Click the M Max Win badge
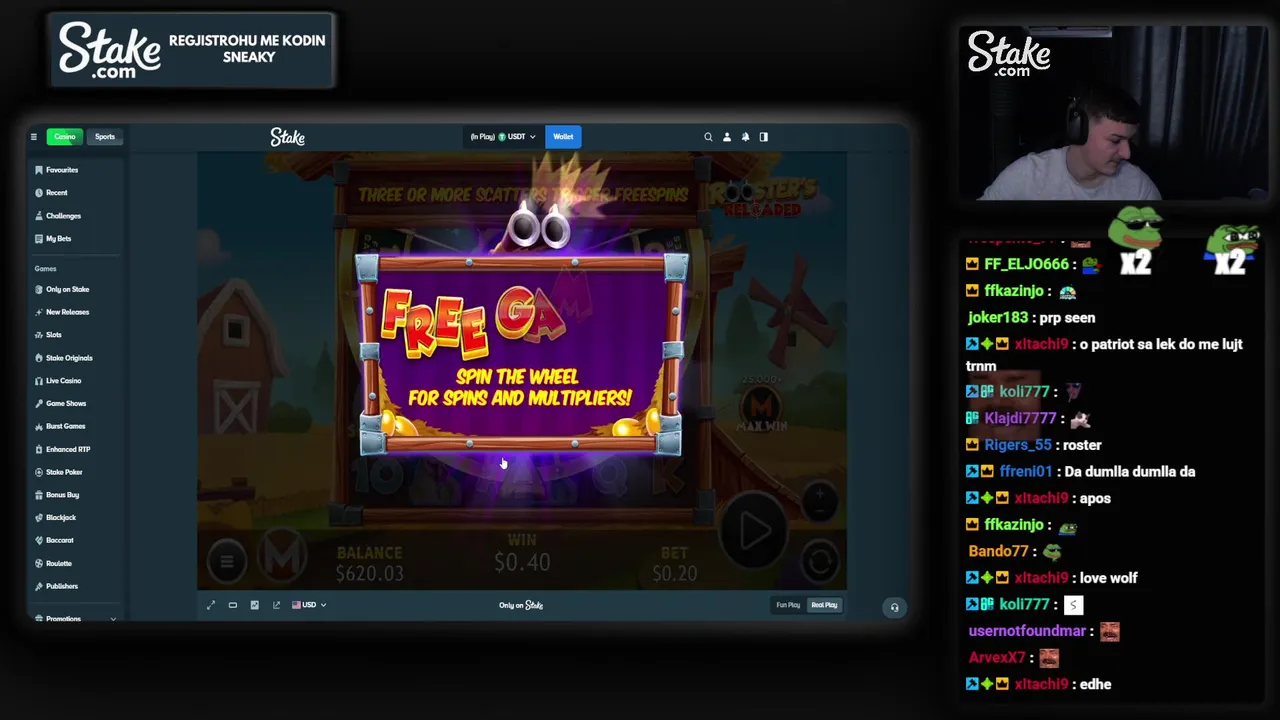The height and width of the screenshot is (720, 1280). (x=764, y=408)
